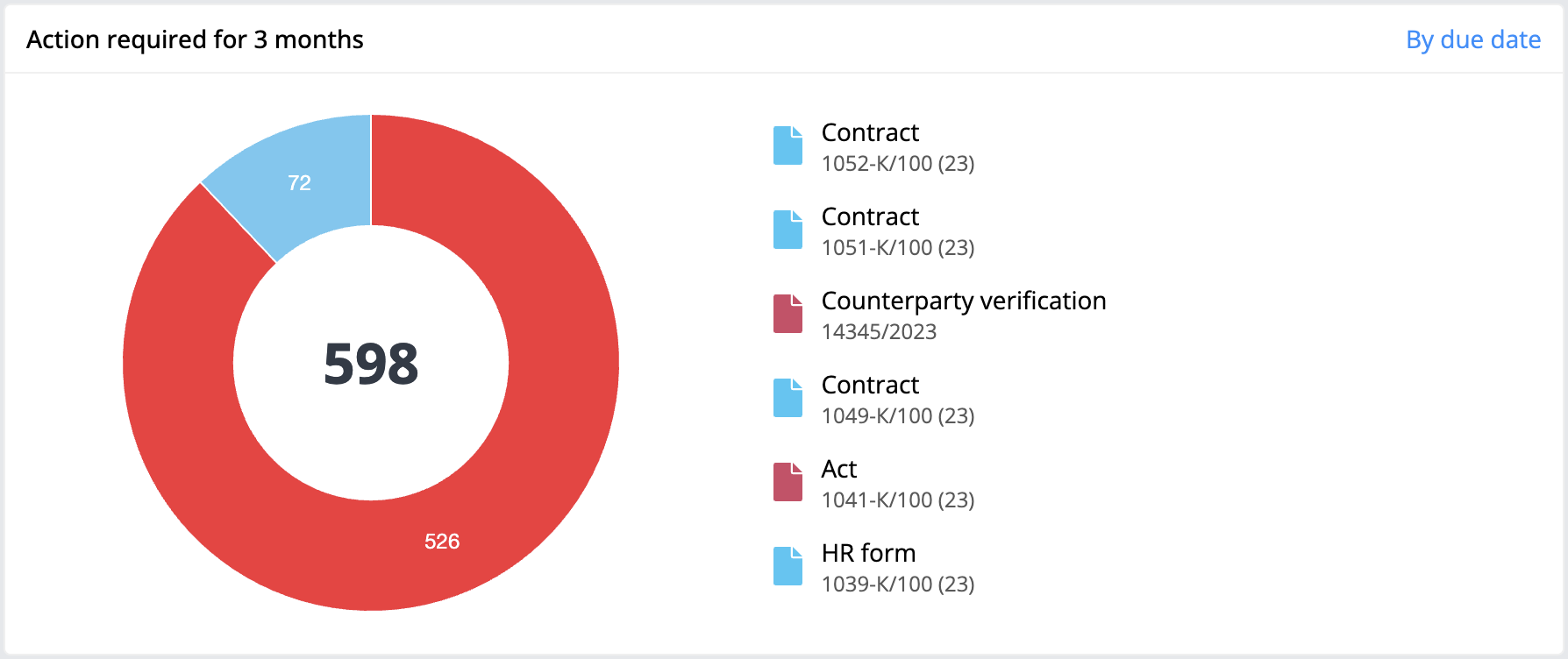Click the Action required for 3 months heading
The image size is (1568, 659).
coord(195,40)
